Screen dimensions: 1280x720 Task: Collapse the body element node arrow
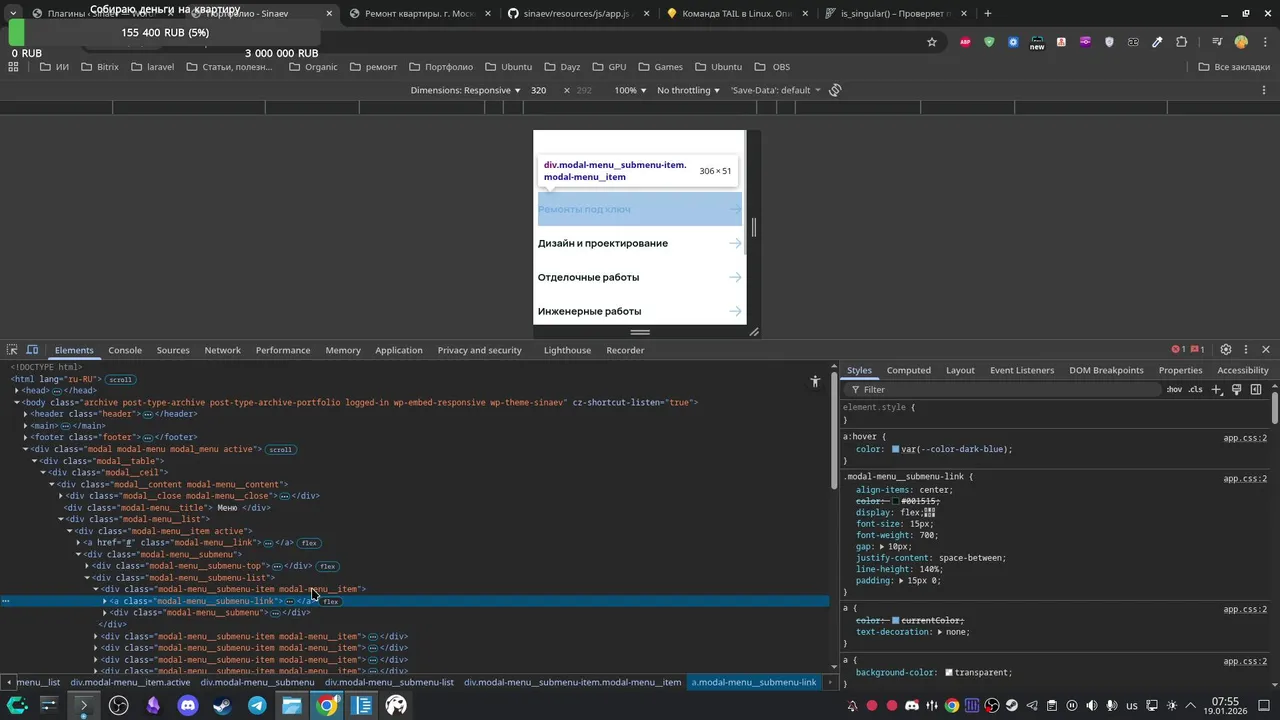17,402
